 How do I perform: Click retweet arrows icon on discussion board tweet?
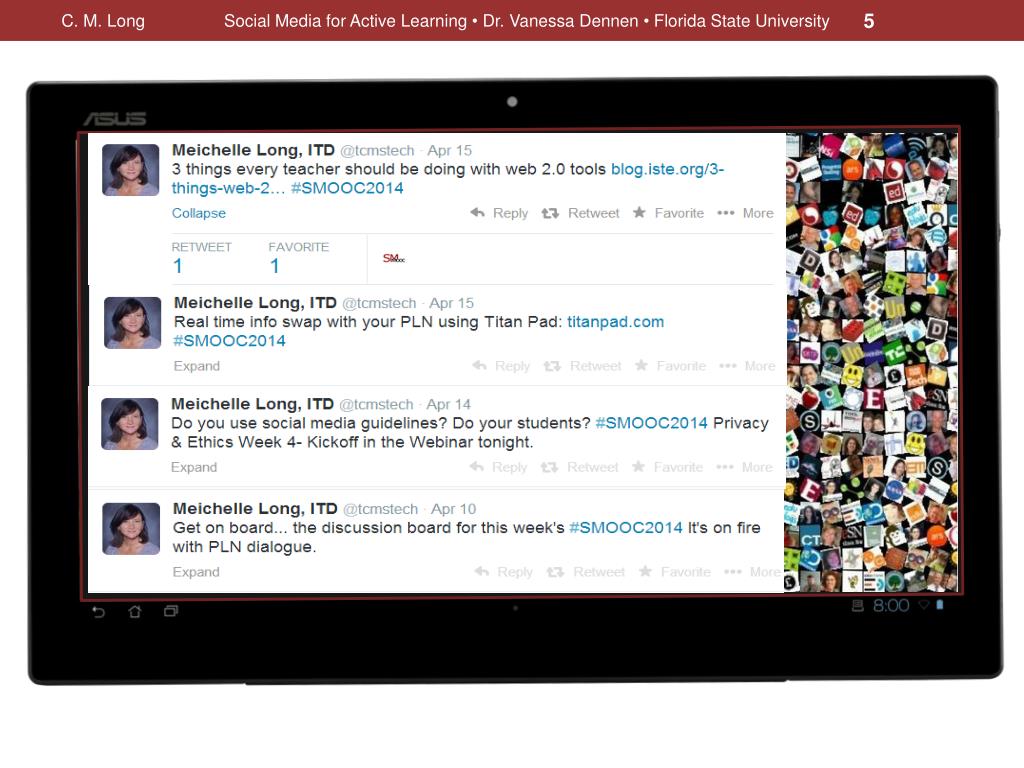pos(555,571)
